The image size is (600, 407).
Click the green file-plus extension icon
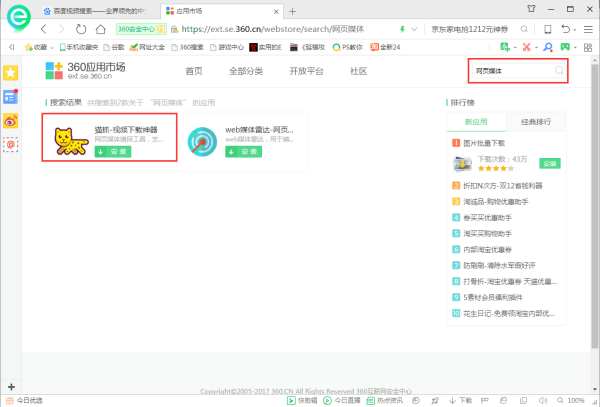[x=505, y=47]
